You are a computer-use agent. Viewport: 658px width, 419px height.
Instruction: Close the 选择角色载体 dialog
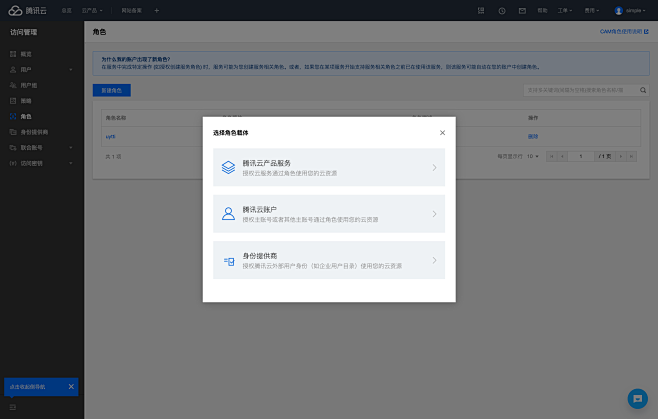442,132
